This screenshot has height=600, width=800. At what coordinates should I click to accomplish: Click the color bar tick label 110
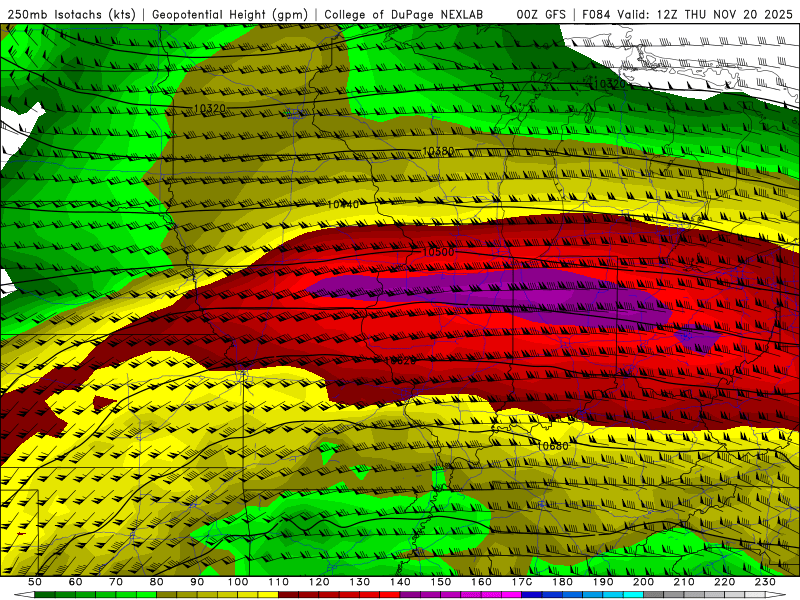279,582
